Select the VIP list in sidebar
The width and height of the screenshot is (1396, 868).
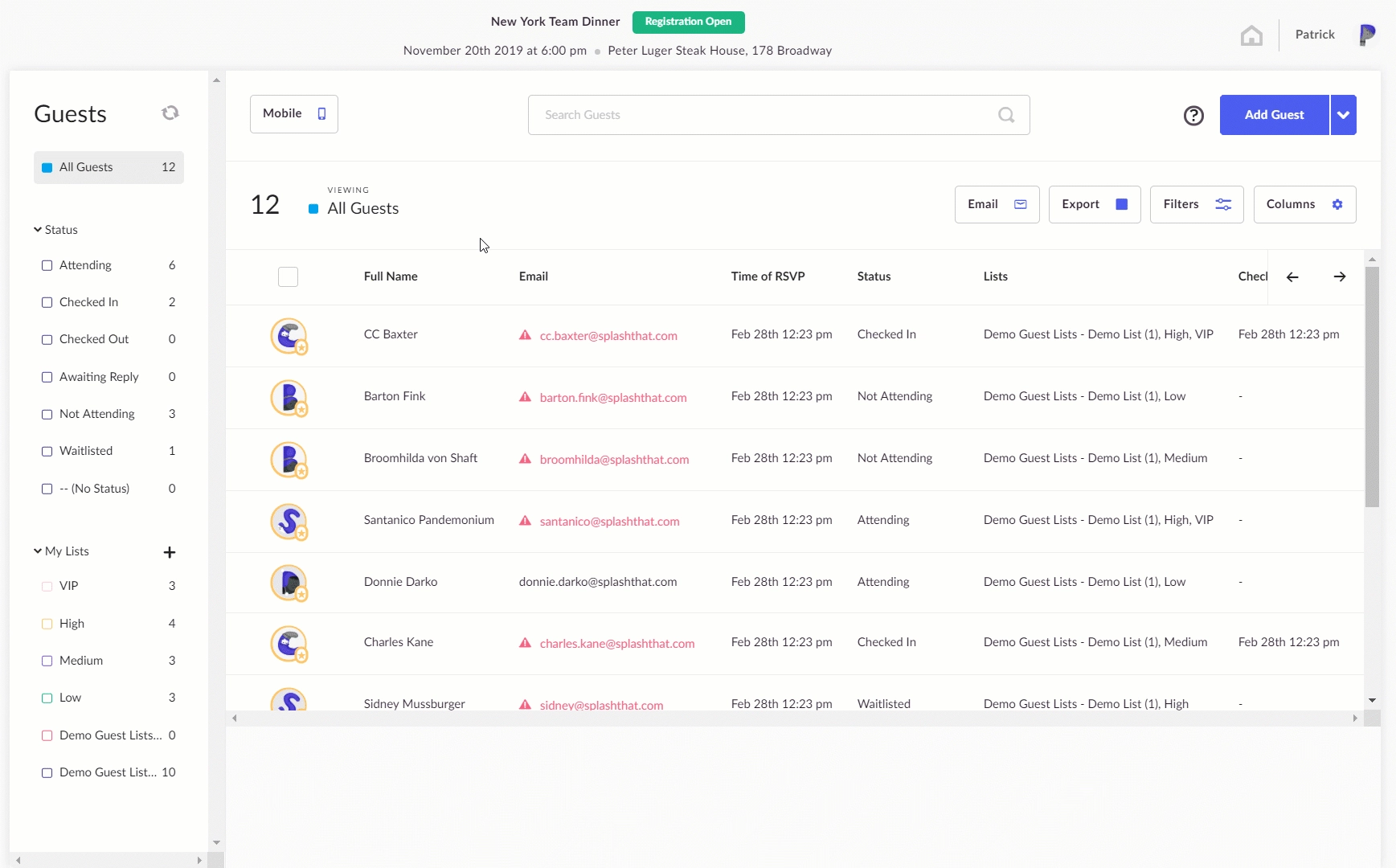coord(108,586)
